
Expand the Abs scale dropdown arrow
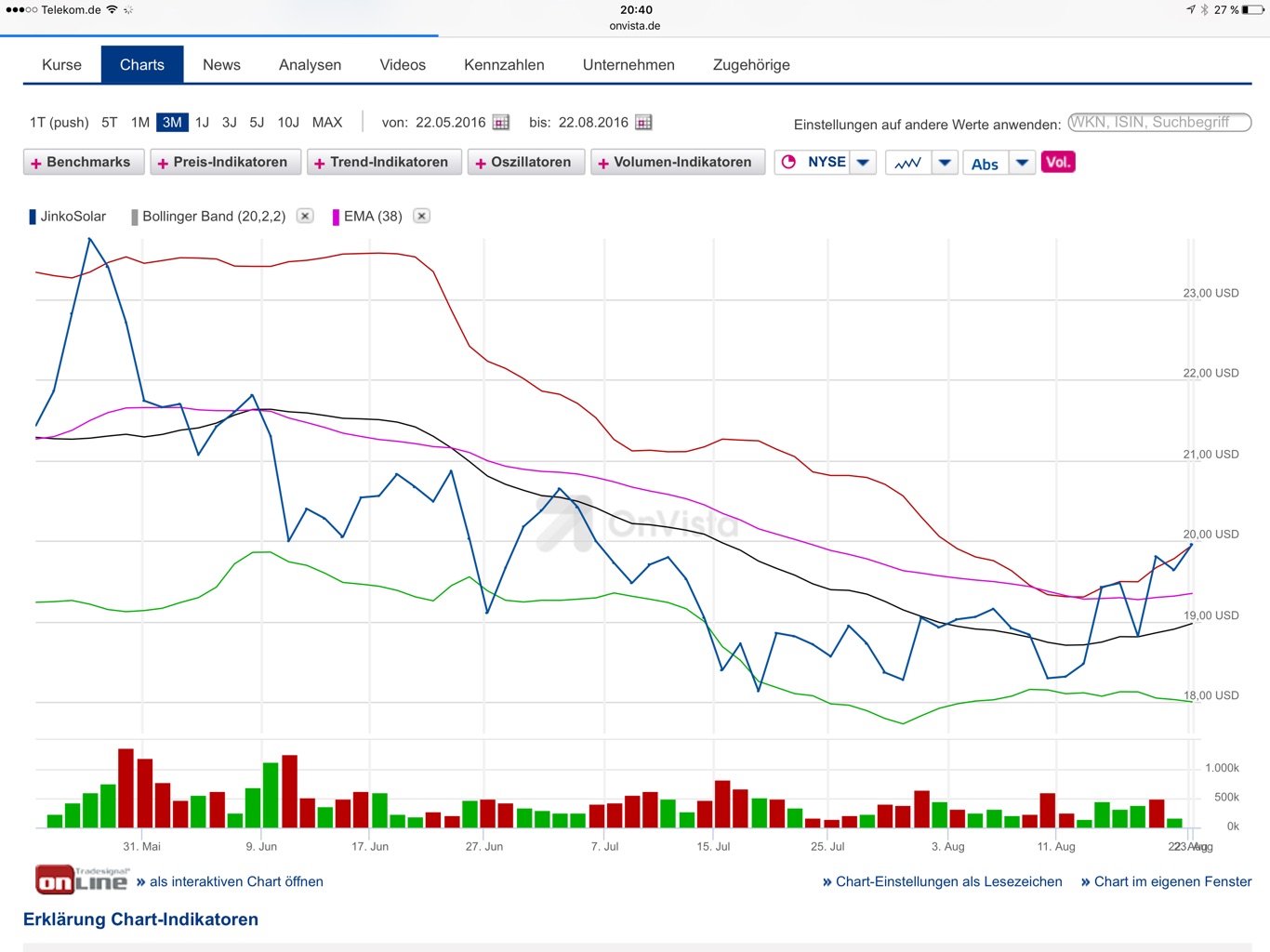click(x=1022, y=163)
